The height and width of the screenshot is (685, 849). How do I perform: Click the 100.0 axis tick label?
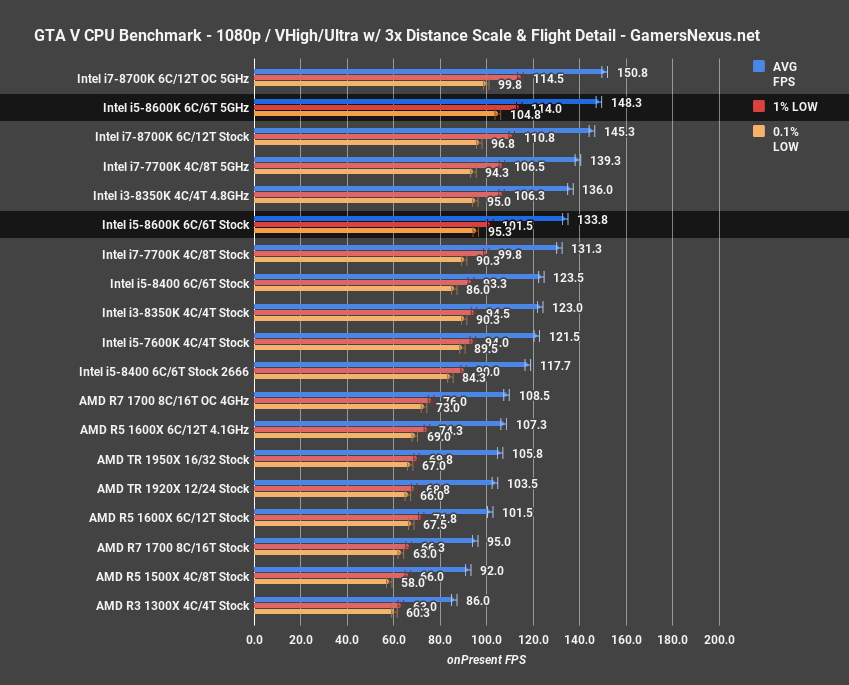[x=489, y=640]
